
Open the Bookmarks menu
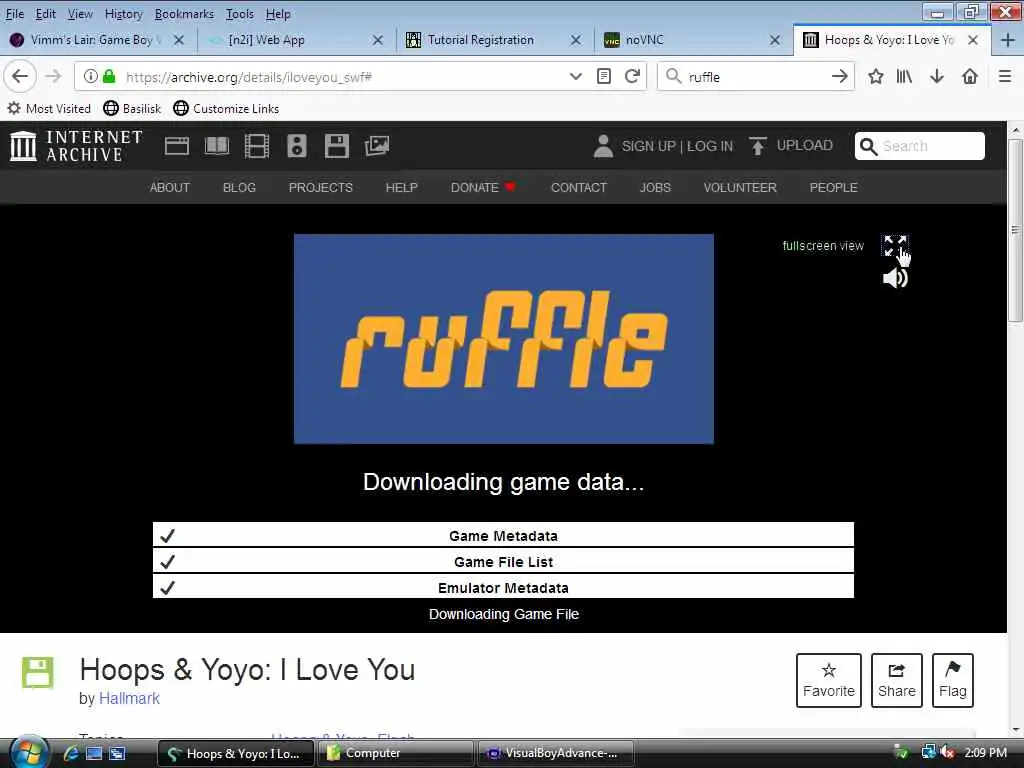184,14
